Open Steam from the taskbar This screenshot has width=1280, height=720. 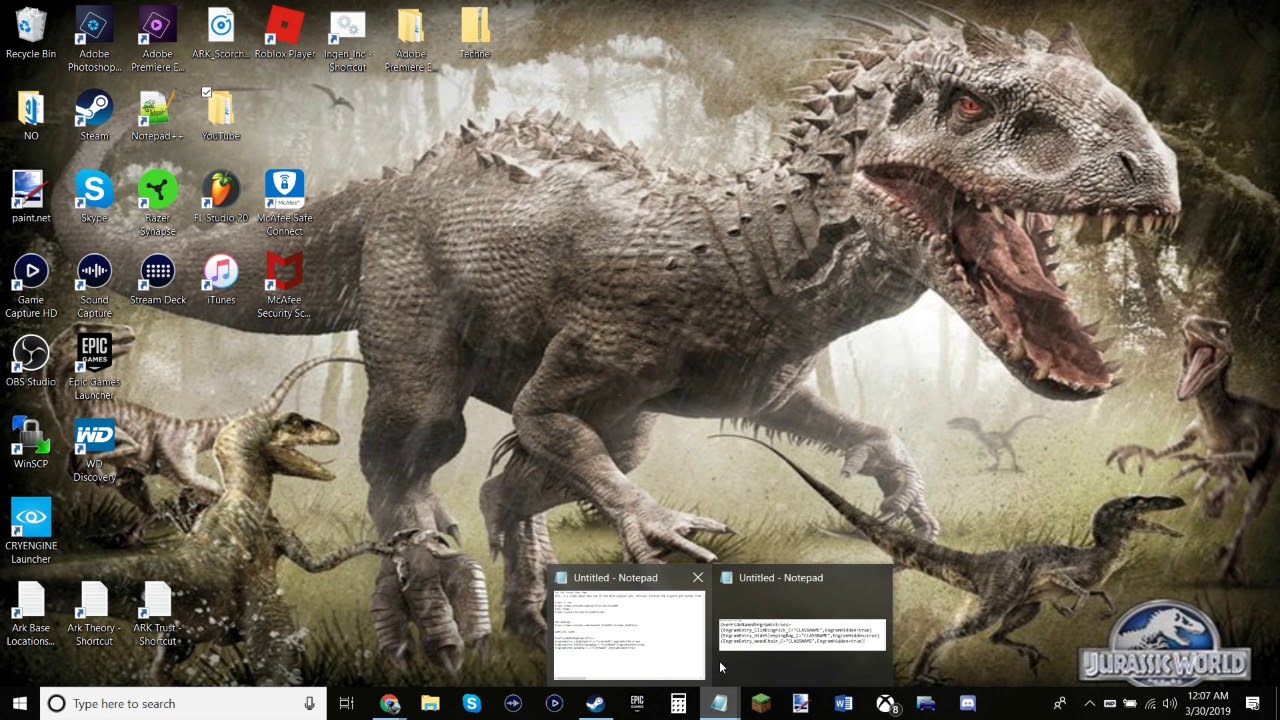coord(595,704)
